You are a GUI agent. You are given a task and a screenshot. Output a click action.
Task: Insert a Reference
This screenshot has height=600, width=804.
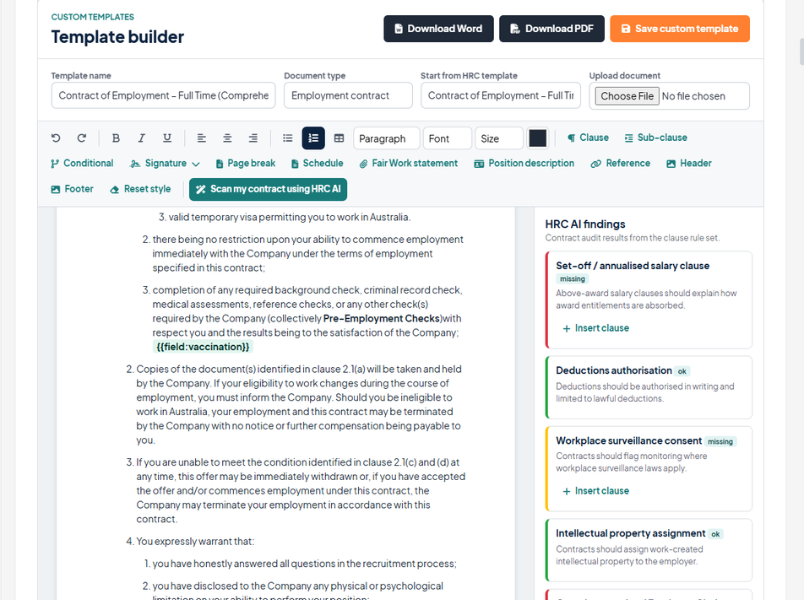click(620, 163)
